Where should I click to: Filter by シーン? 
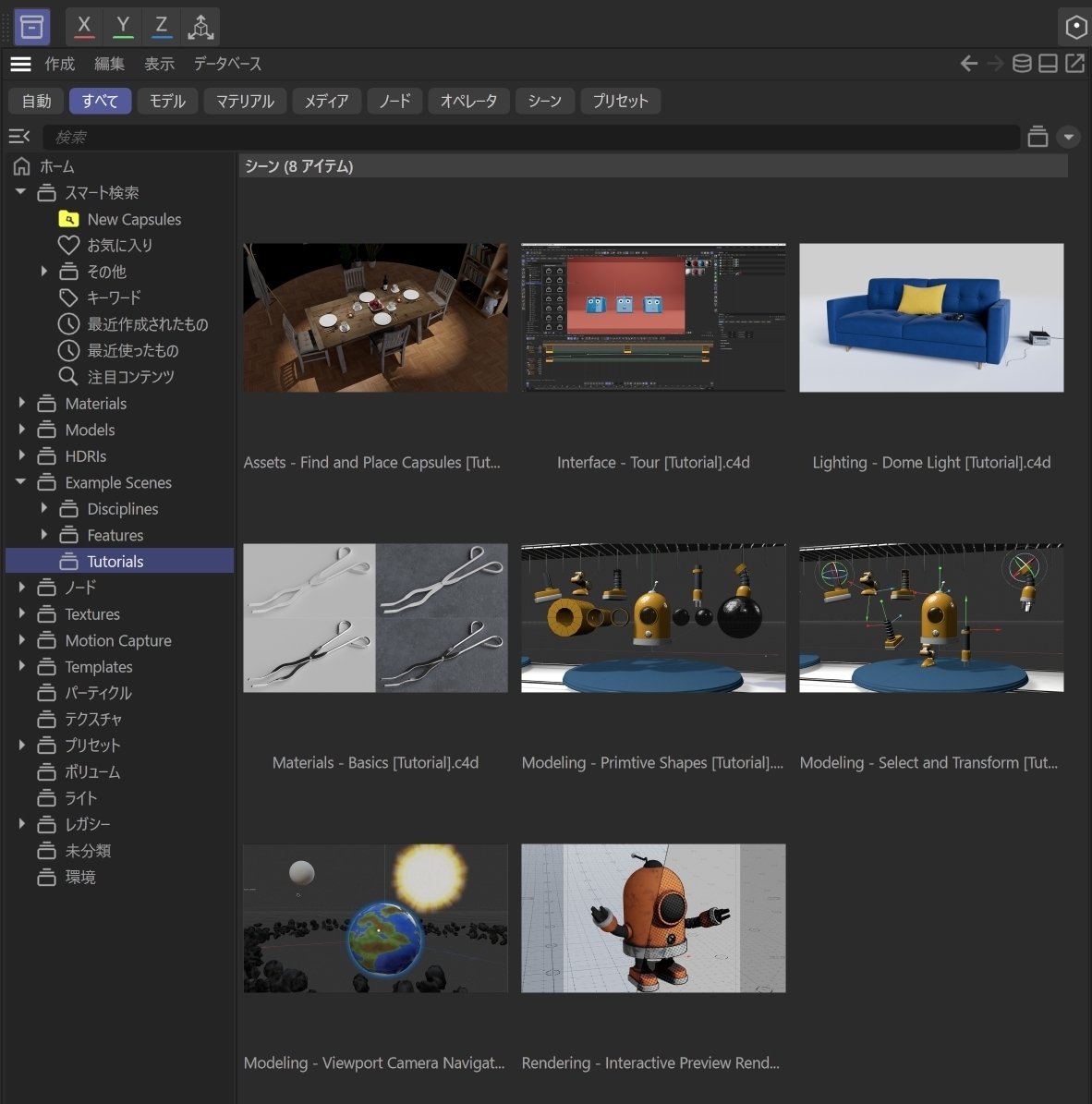pos(545,102)
